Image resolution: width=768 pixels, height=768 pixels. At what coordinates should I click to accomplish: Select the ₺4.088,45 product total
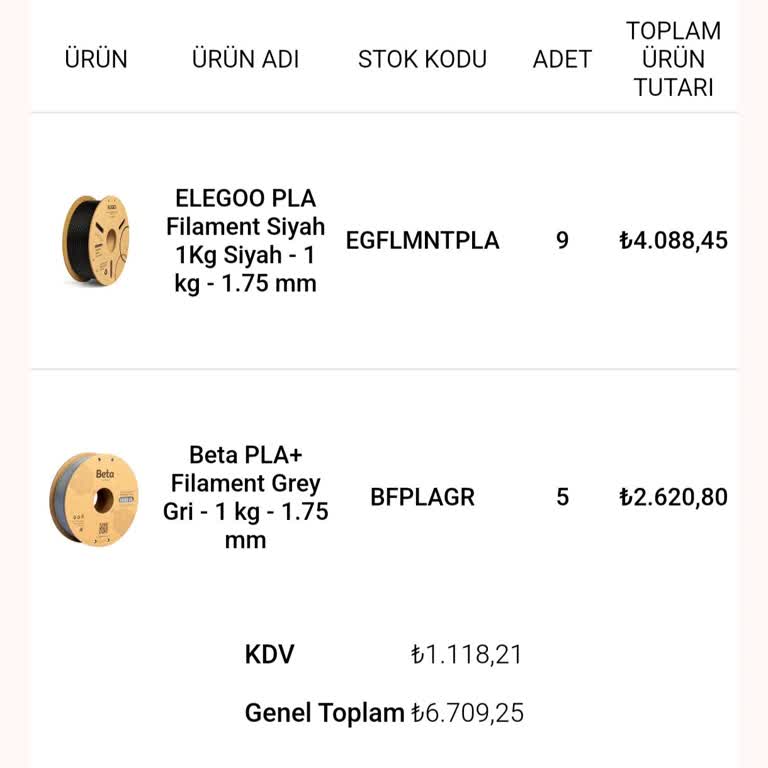(673, 241)
